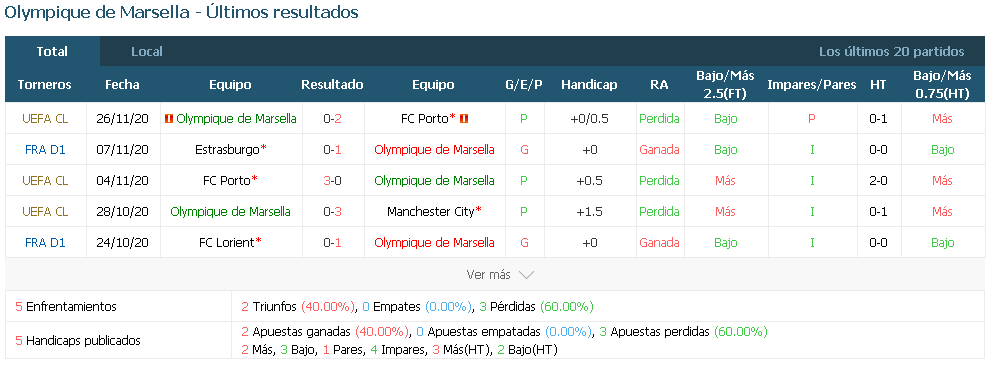Image resolution: width=989 pixels, height=365 pixels.
Task: Click the Resultado column header
Action: tap(332, 84)
